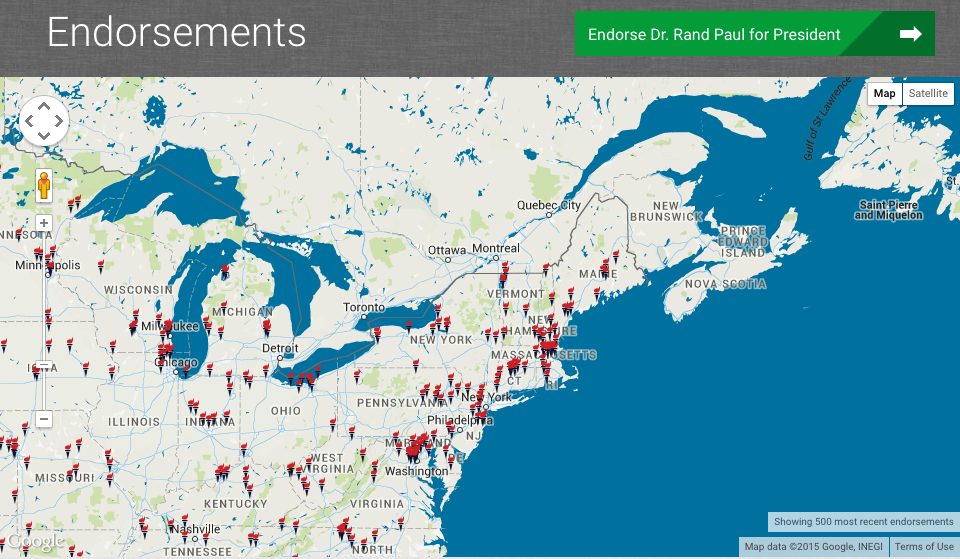
Task: Click Endorse Dr. Rand Paul for President button
Action: [754, 34]
